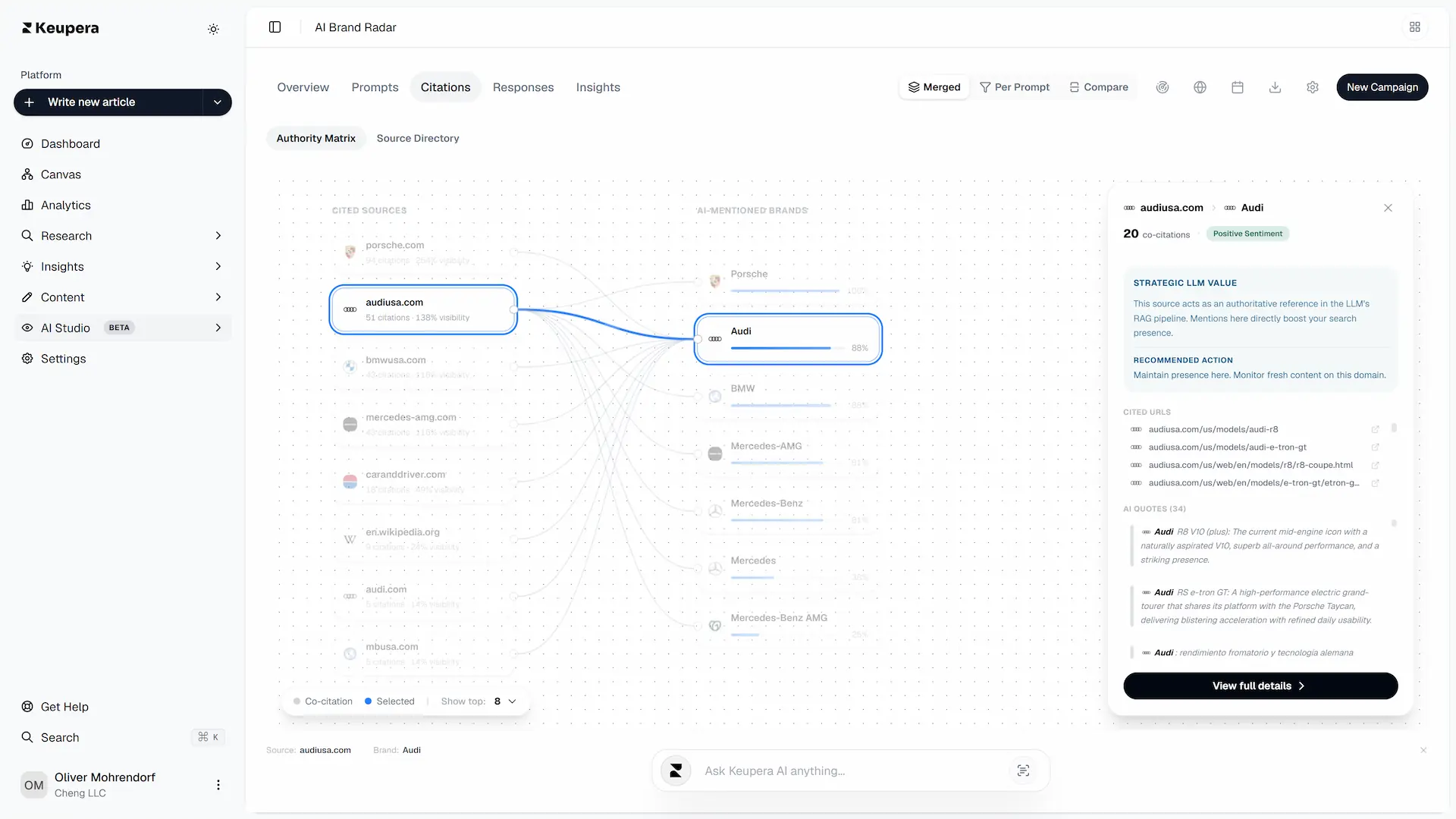Open the audiusa.com/us/models/audi-r8 cited URL
This screenshot has width=1456, height=819.
1213,430
